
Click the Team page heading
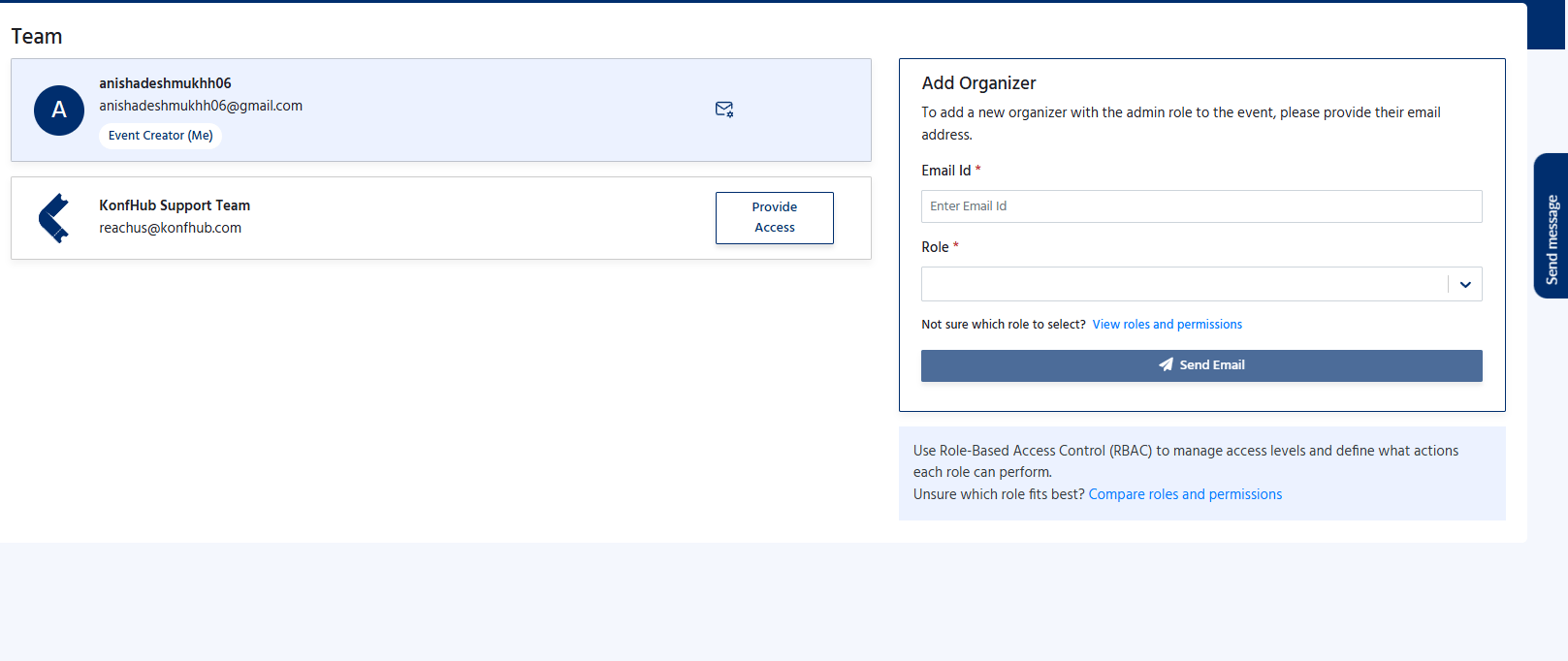click(x=37, y=37)
